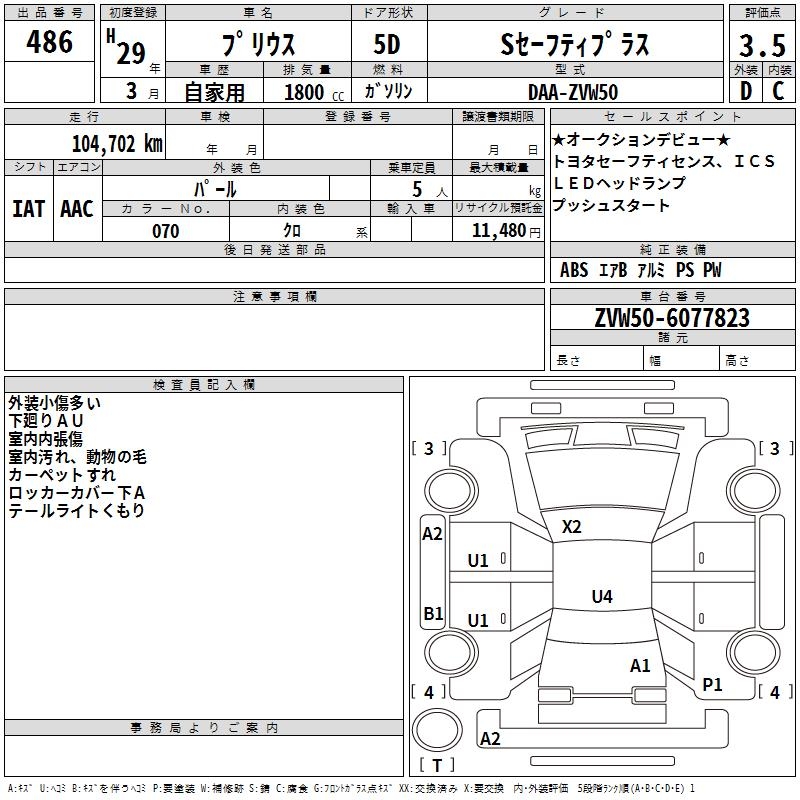Click the B1 mark on the car diagram
This screenshot has width=800, height=800.
(x=433, y=613)
